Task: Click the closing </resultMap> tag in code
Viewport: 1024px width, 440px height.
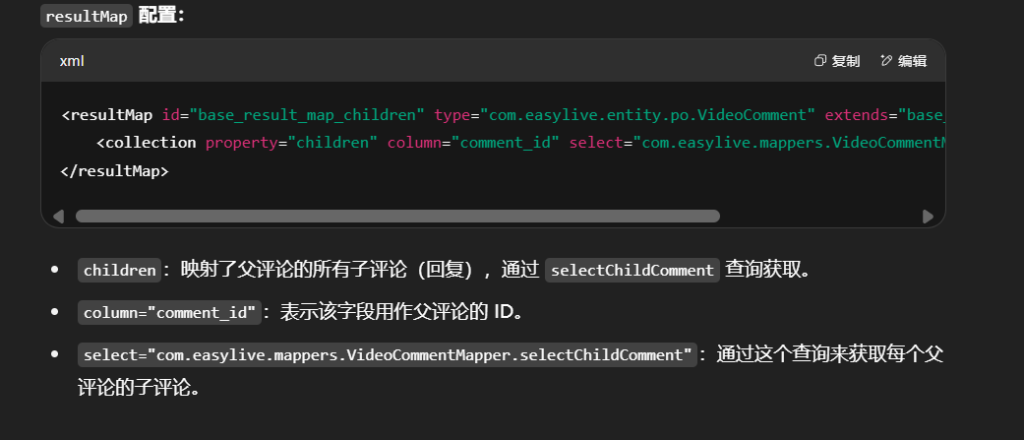Action: tap(114, 171)
